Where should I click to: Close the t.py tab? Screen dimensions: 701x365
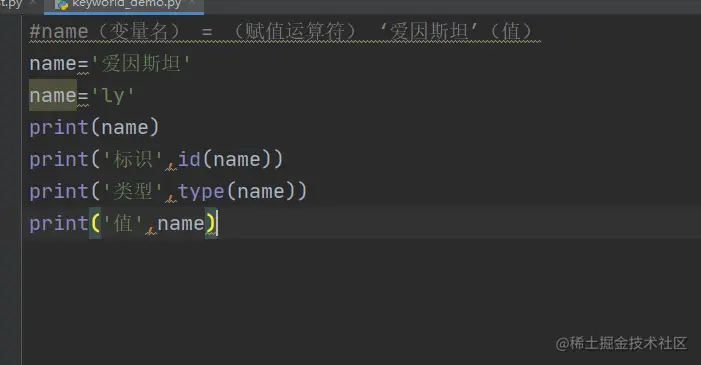pos(33,3)
